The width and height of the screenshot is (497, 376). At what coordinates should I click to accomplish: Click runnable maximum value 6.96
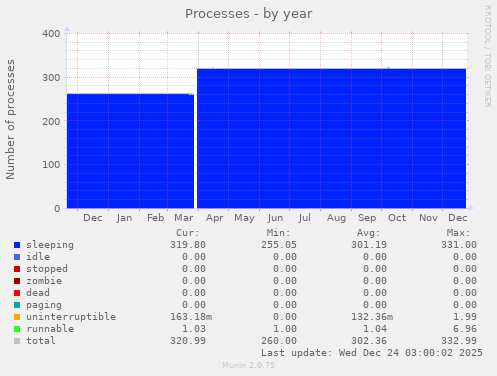tap(465, 329)
